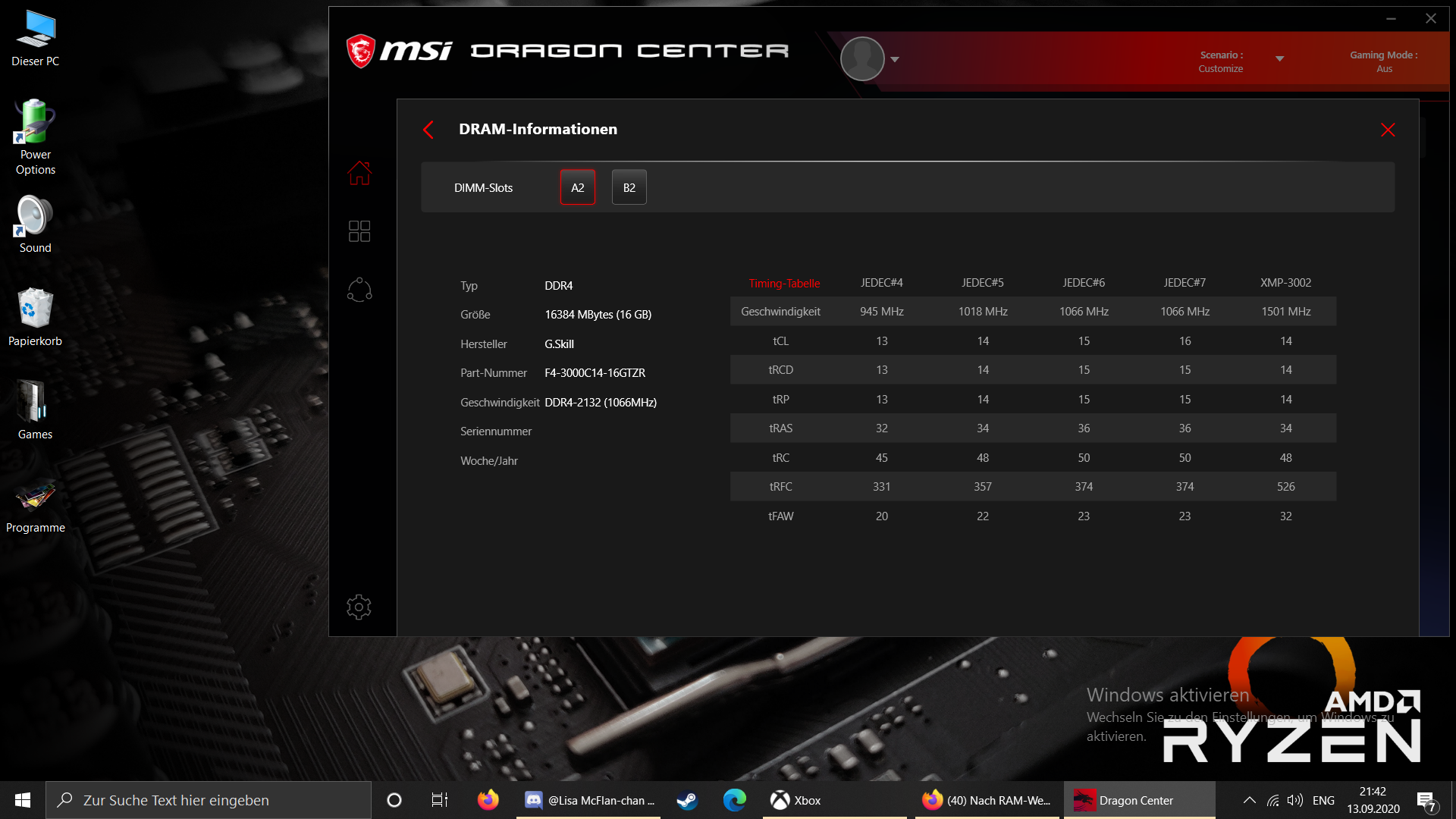Click the Timing-Tabelle red label
This screenshot has width=1456, height=819.
coord(784,283)
